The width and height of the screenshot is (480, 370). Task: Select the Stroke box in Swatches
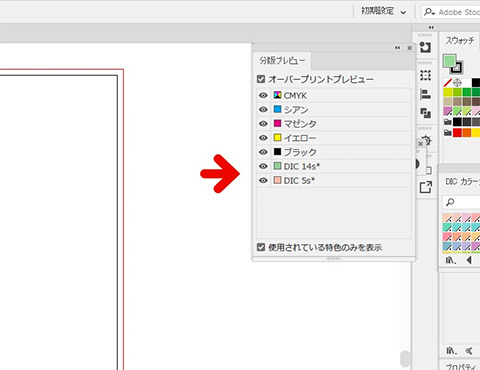(x=457, y=68)
